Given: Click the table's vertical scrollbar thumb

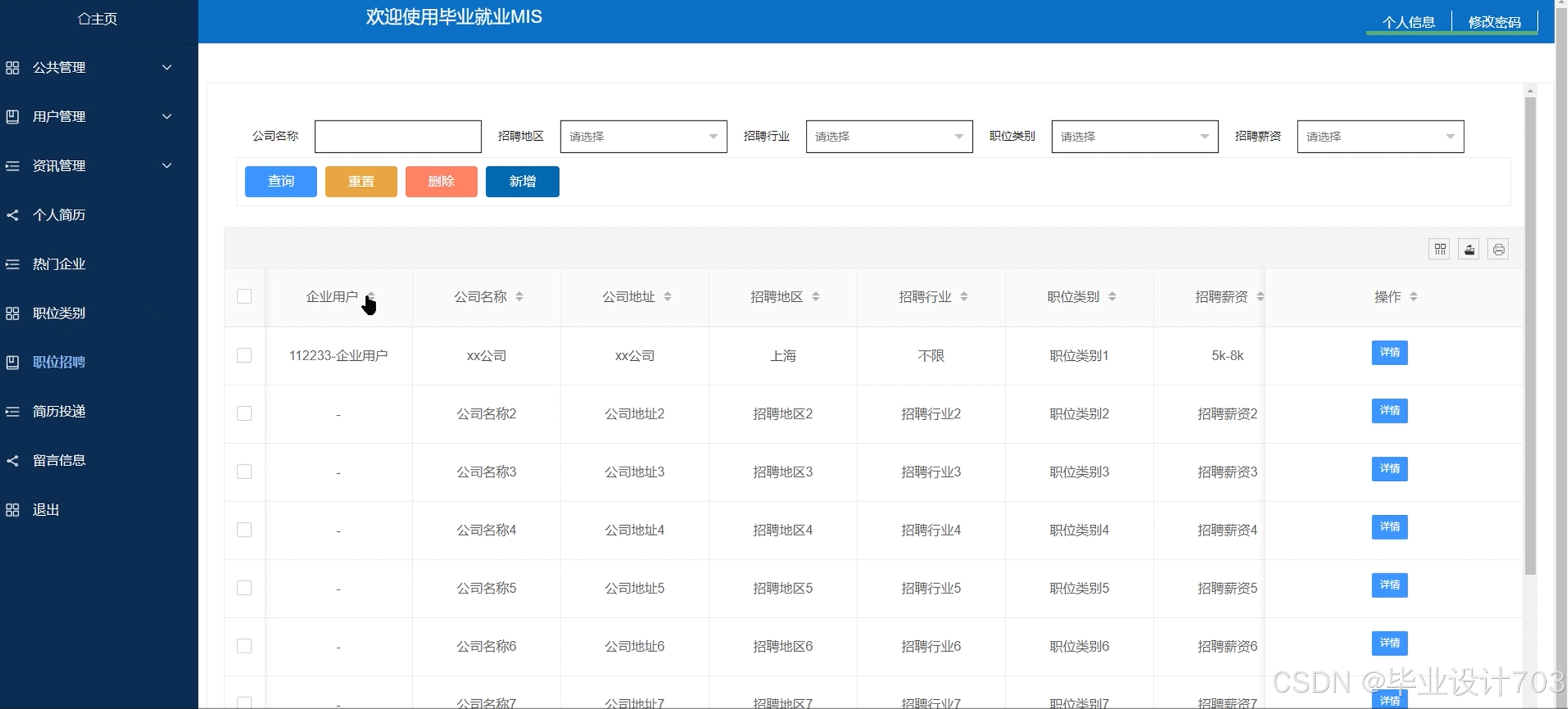Looking at the screenshot, I should [1530, 335].
